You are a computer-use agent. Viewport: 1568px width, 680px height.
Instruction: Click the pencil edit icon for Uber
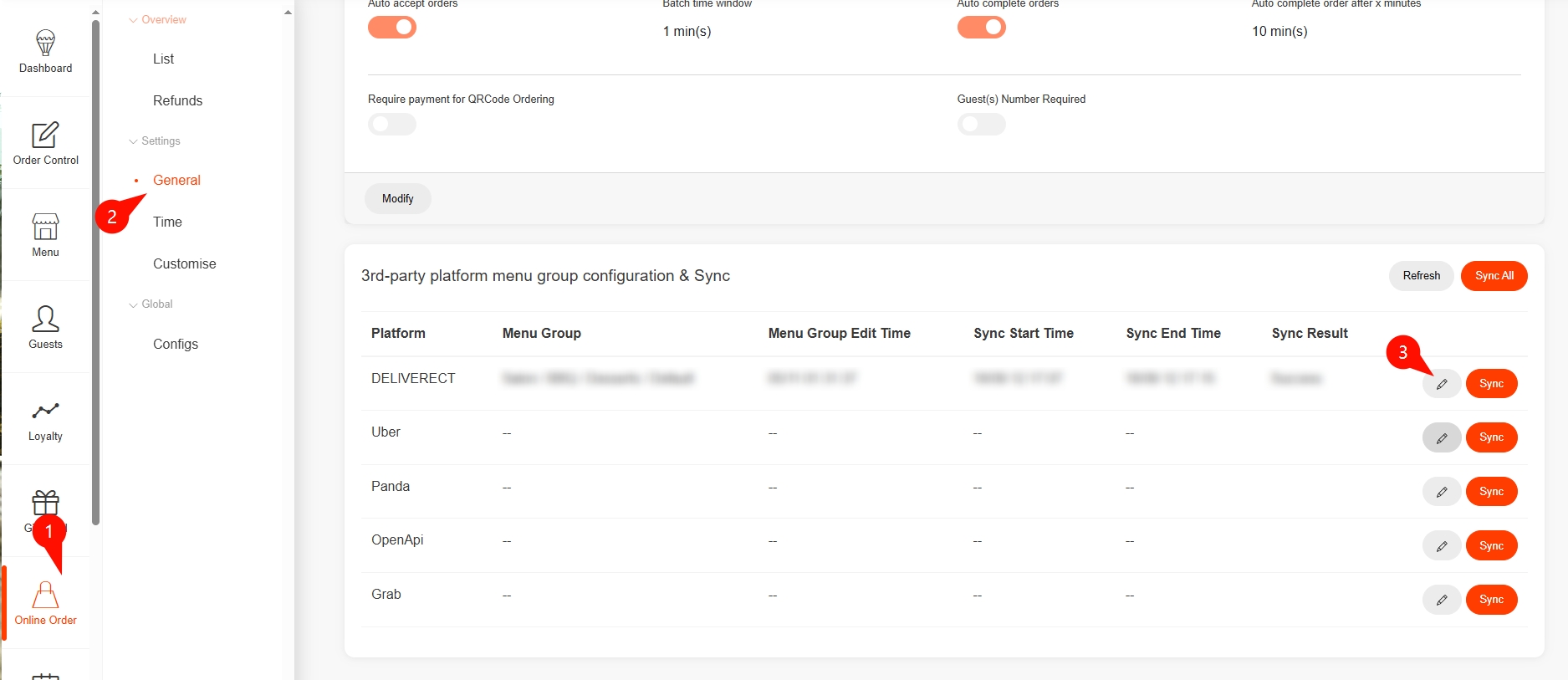pos(1441,437)
